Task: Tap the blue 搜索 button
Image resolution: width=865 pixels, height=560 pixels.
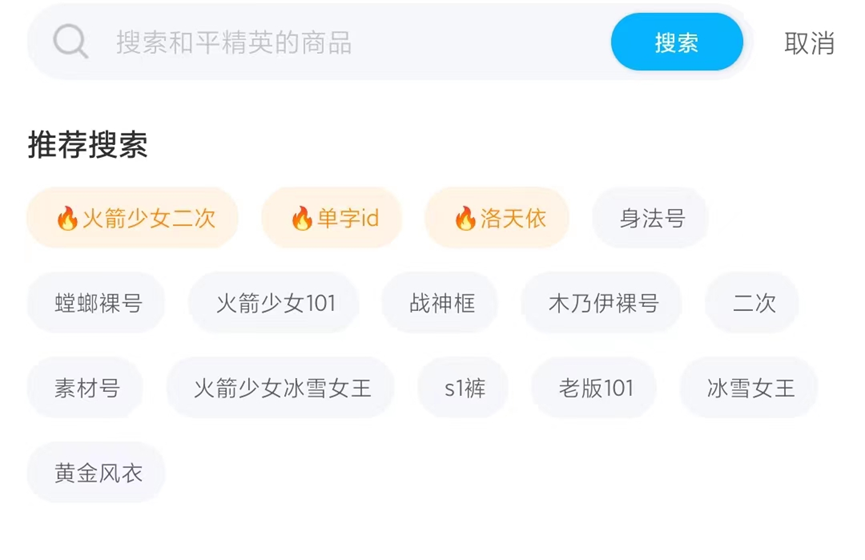Action: (677, 42)
